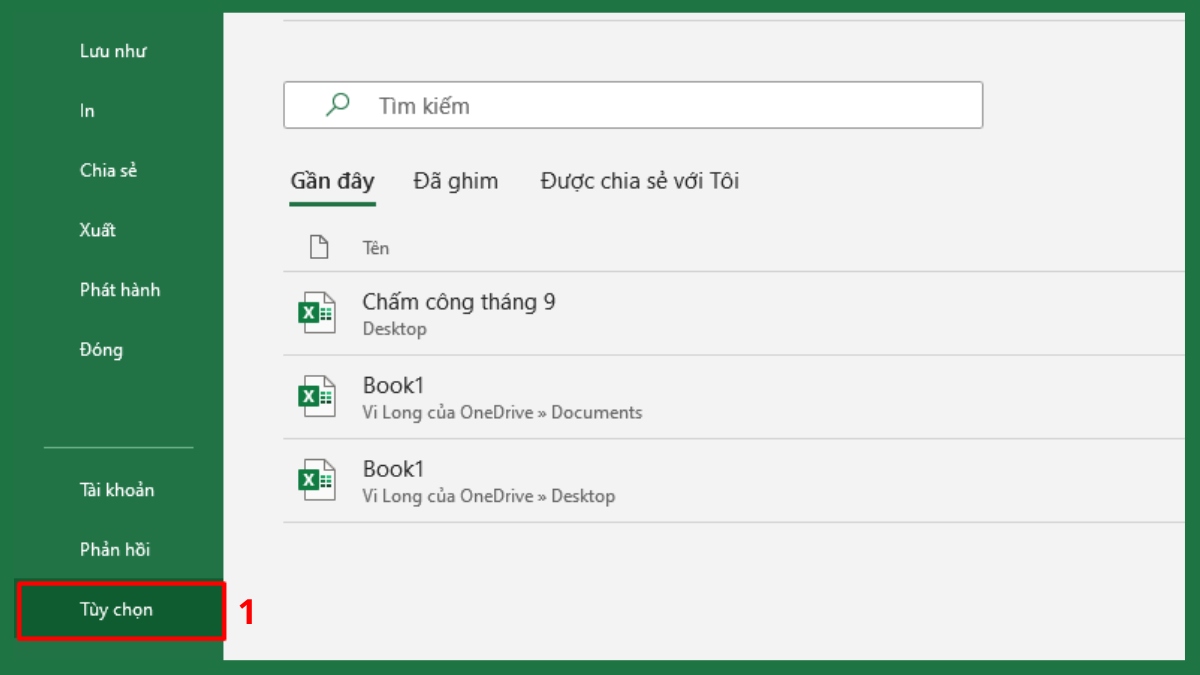Open the Phản hồi feedback page
The height and width of the screenshot is (675, 1200).
(x=114, y=549)
